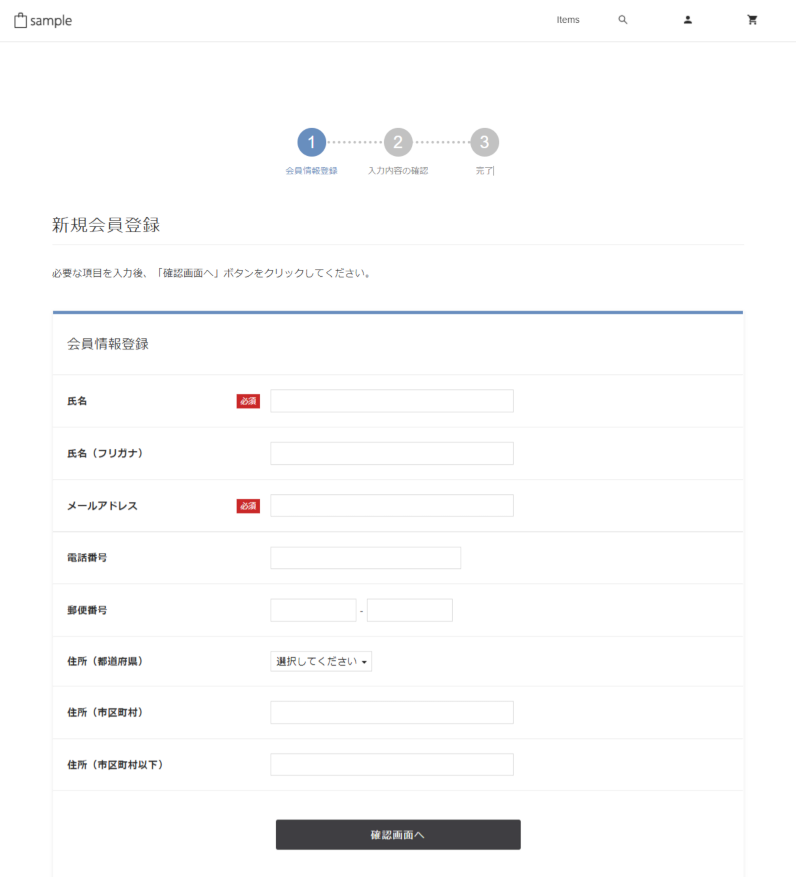
Task: Open the 都道府県 選択してください dropdown
Action: (x=321, y=661)
